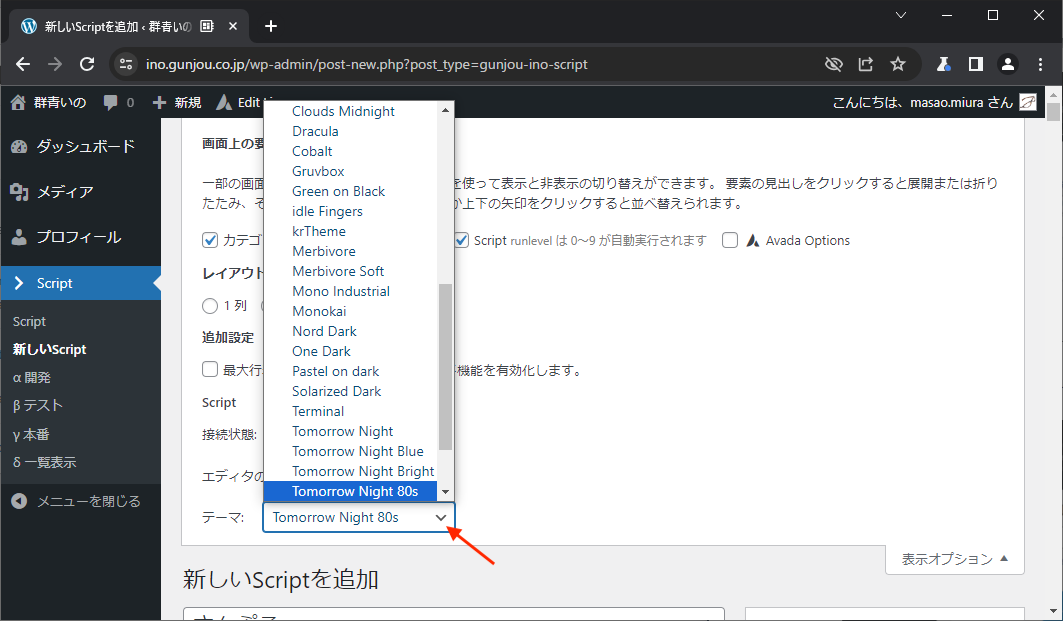Open the Chrome side panel icon
Image resolution: width=1063 pixels, height=621 pixels.
point(975,64)
